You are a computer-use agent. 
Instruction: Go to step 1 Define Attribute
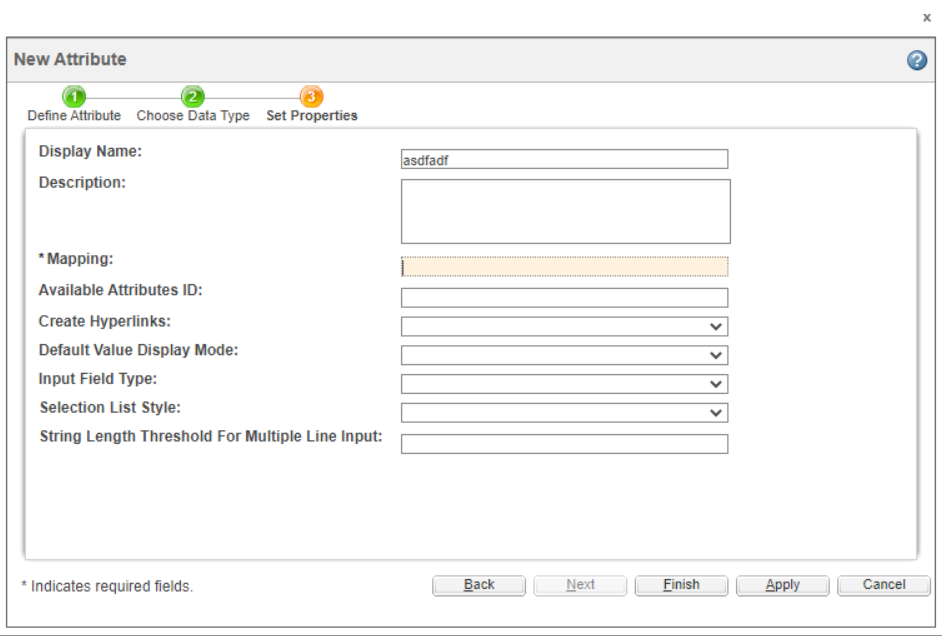pos(74,104)
